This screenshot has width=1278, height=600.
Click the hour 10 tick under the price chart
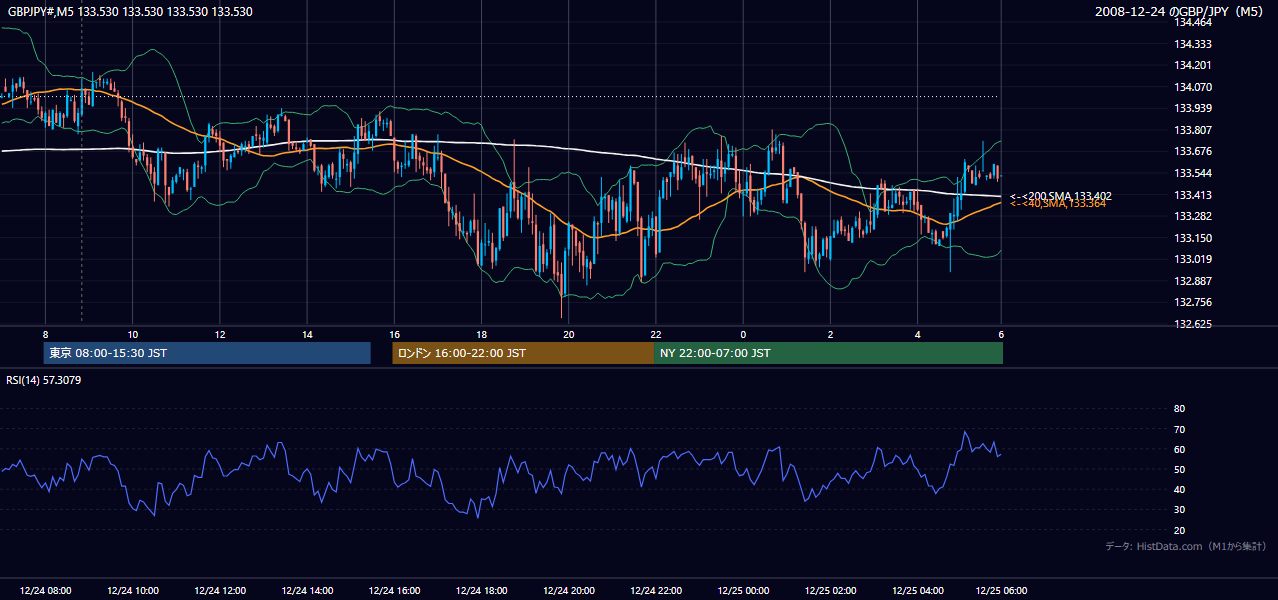132,334
